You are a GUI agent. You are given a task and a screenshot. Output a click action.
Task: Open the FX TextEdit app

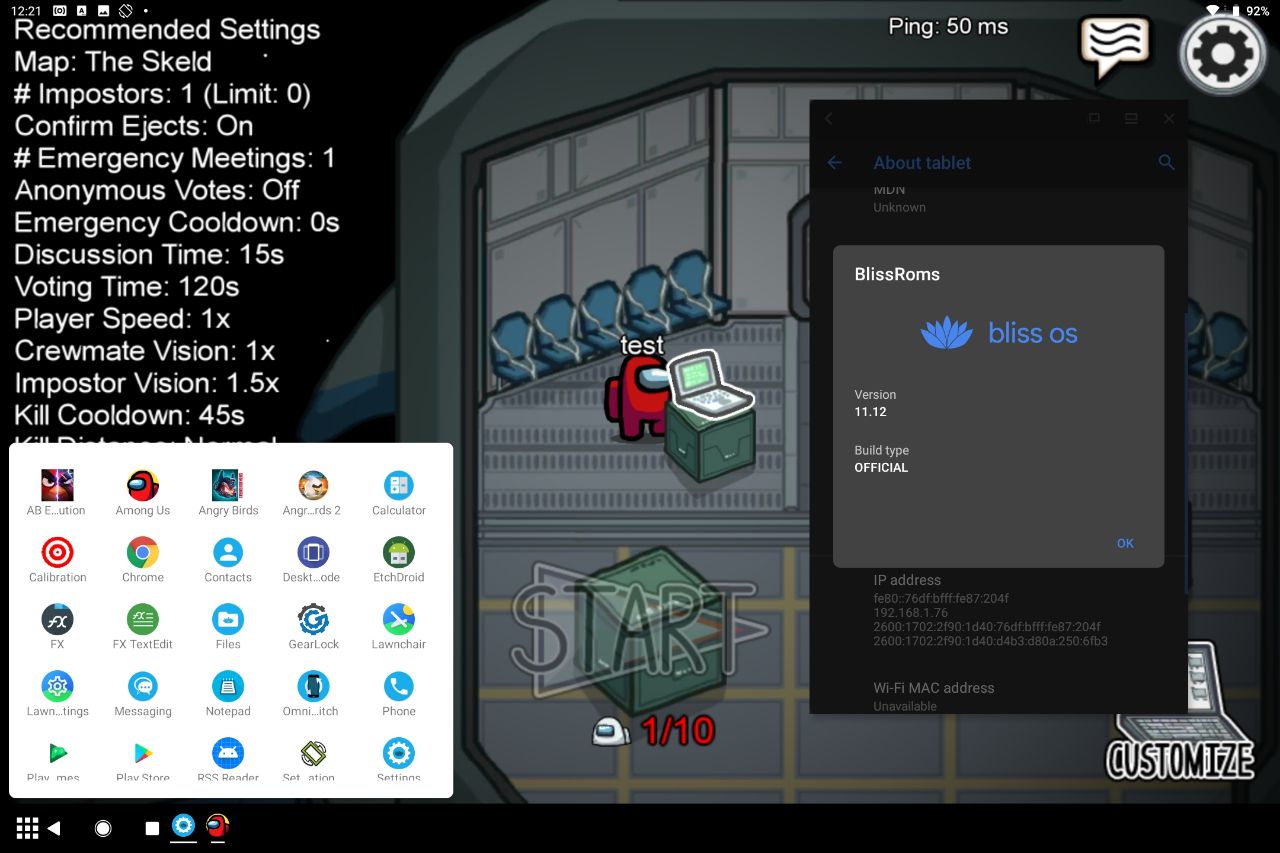tap(143, 627)
